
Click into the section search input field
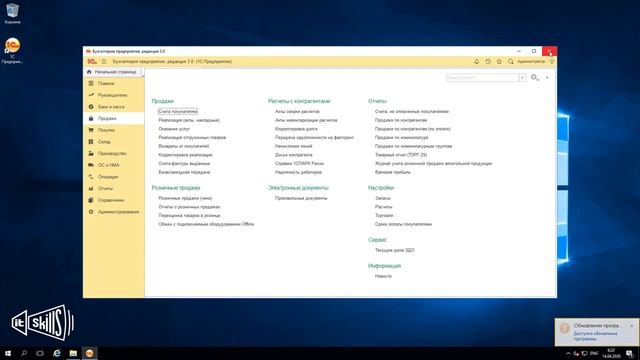coord(482,78)
